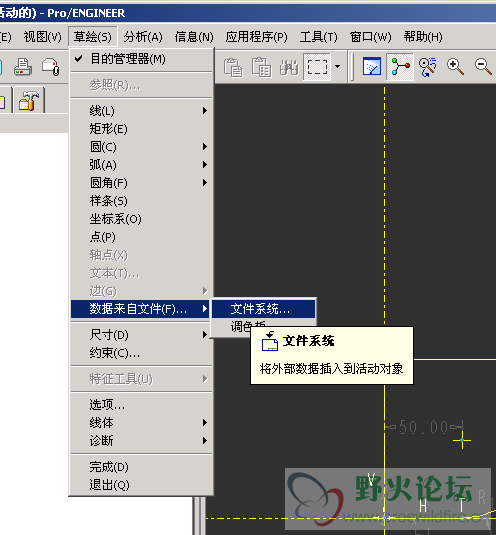The height and width of the screenshot is (535, 496).
Task: Toggle 目的管理器(M) checkmark item
Action: pos(142,59)
